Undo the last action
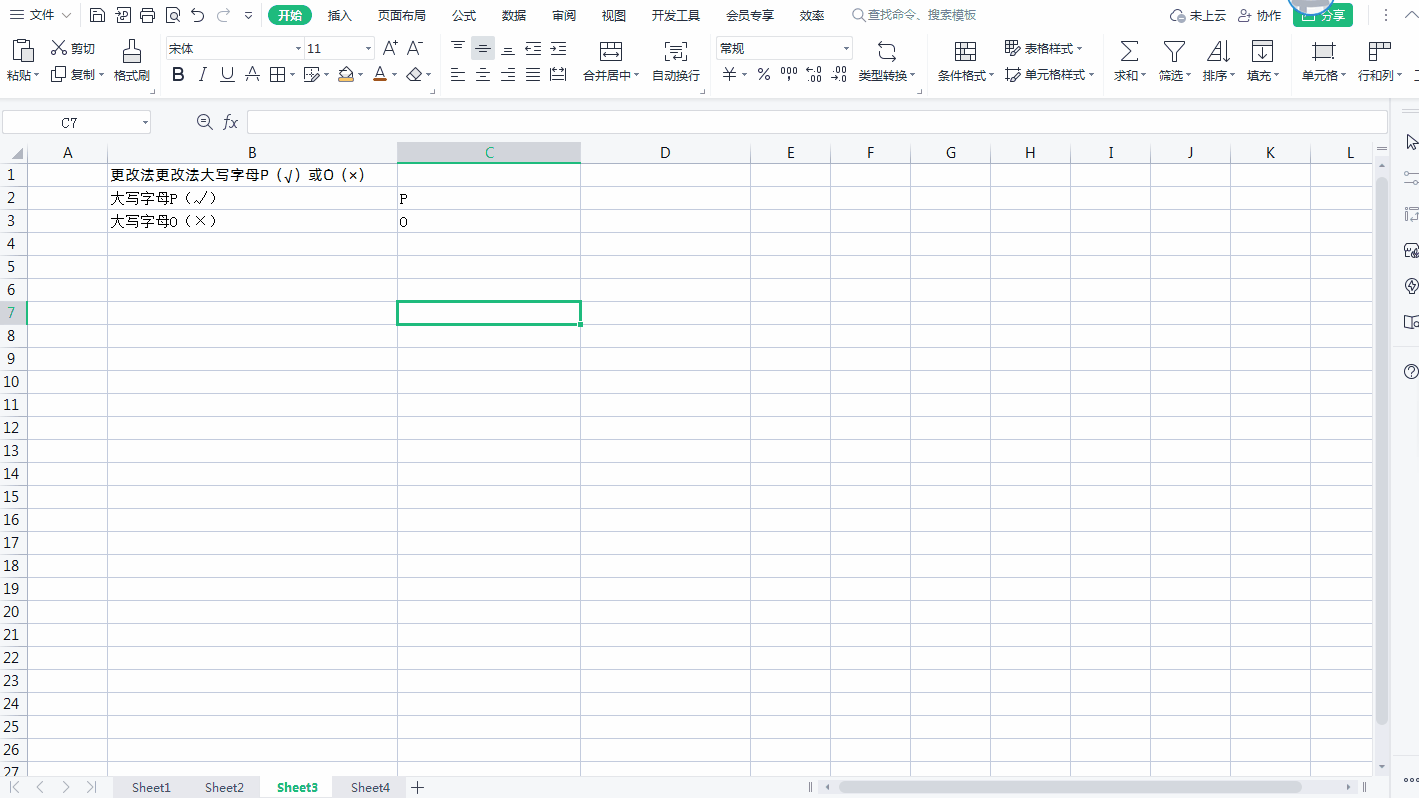Viewport: 1419px width, 798px height. pyautogui.click(x=198, y=15)
